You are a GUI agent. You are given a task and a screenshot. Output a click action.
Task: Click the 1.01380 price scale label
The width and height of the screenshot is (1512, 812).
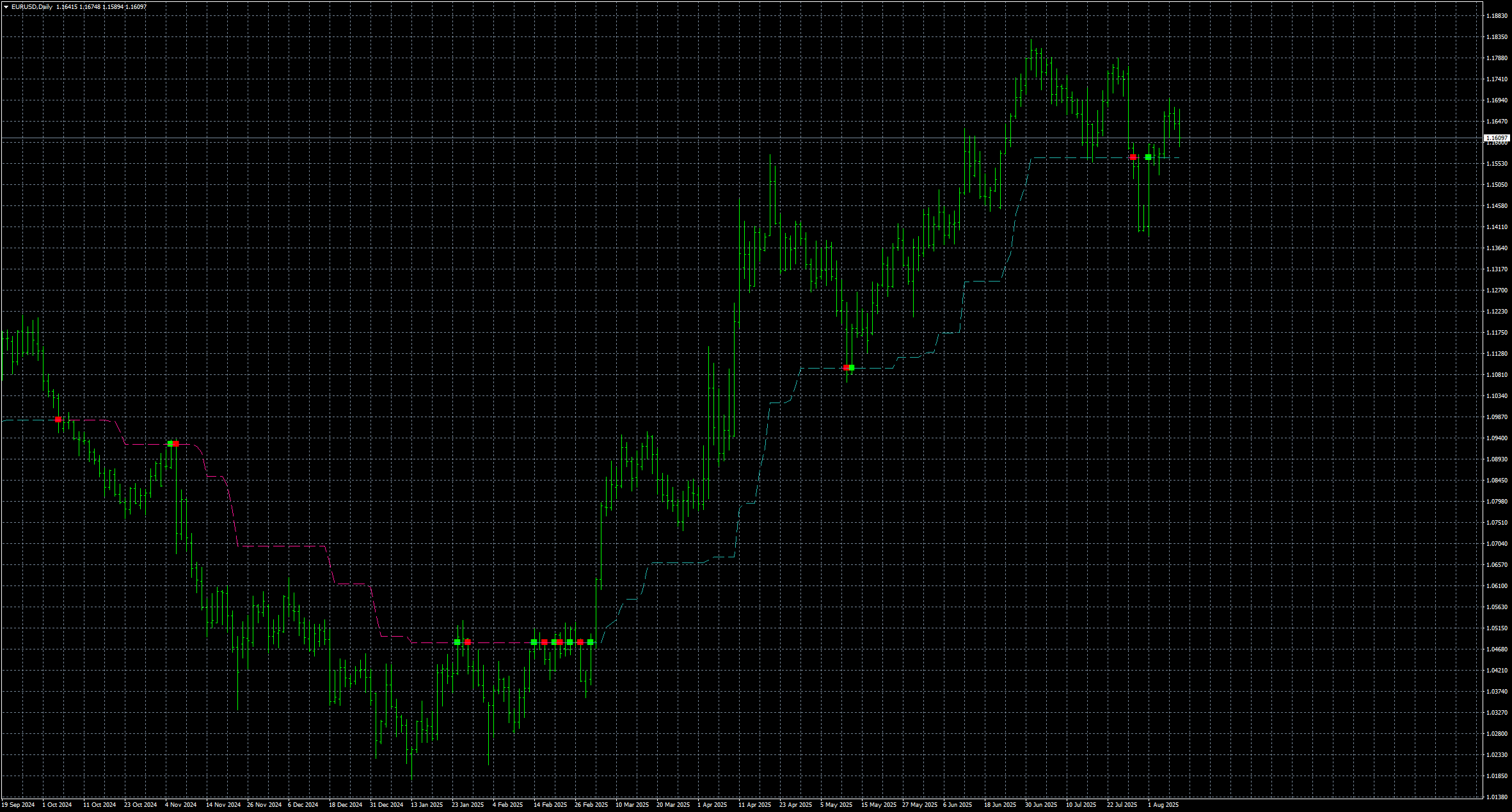pos(1497,797)
